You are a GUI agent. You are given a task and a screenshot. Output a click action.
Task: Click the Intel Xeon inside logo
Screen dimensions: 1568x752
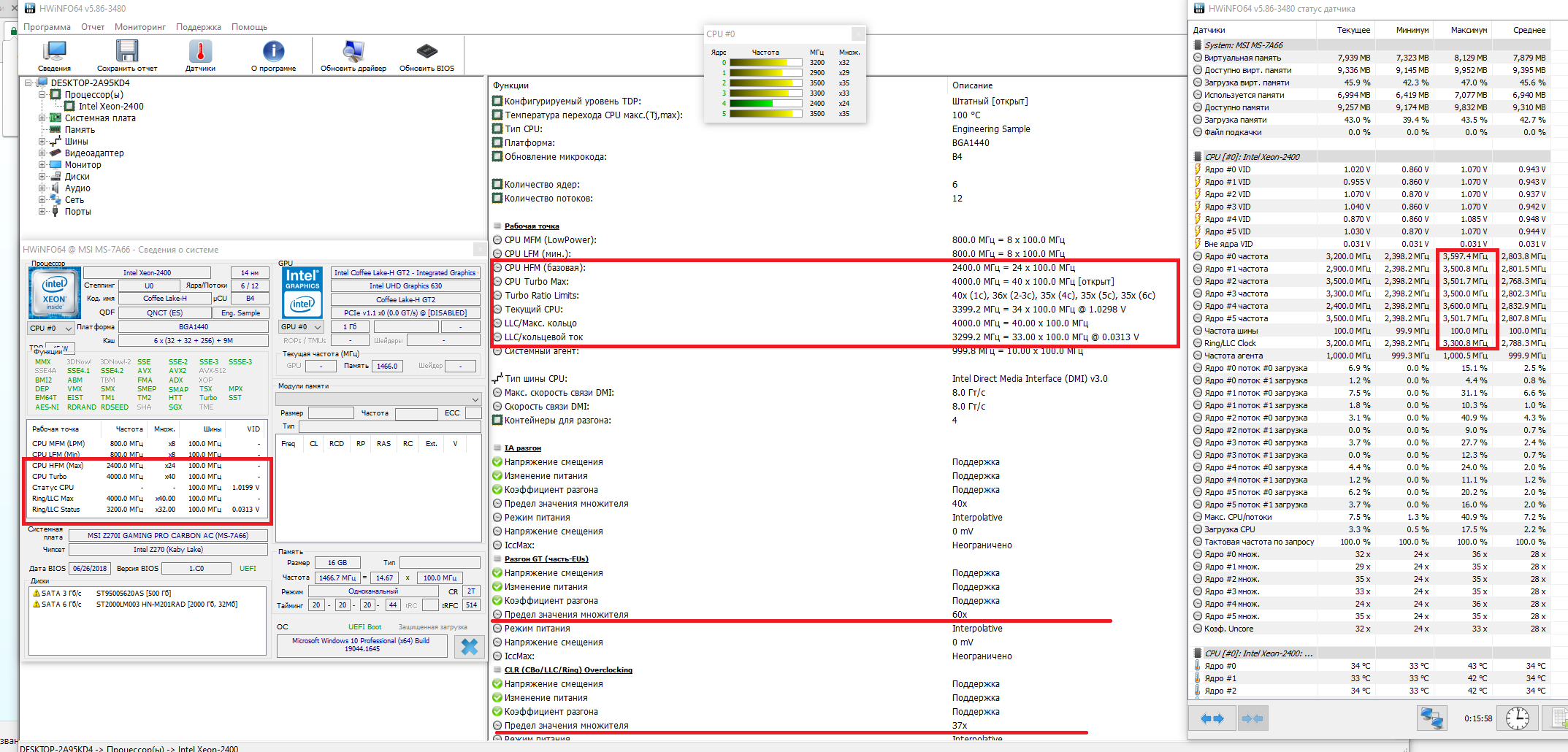click(54, 293)
